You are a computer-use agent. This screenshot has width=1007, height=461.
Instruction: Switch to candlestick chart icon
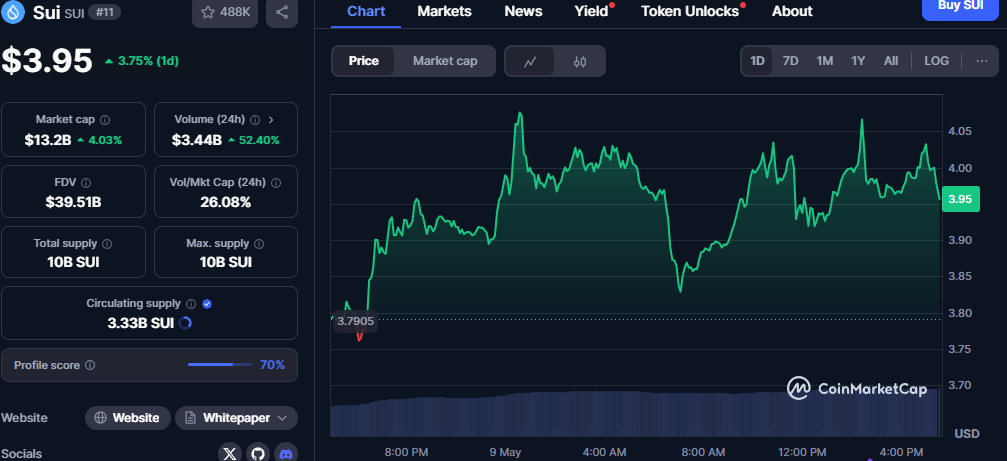(580, 62)
